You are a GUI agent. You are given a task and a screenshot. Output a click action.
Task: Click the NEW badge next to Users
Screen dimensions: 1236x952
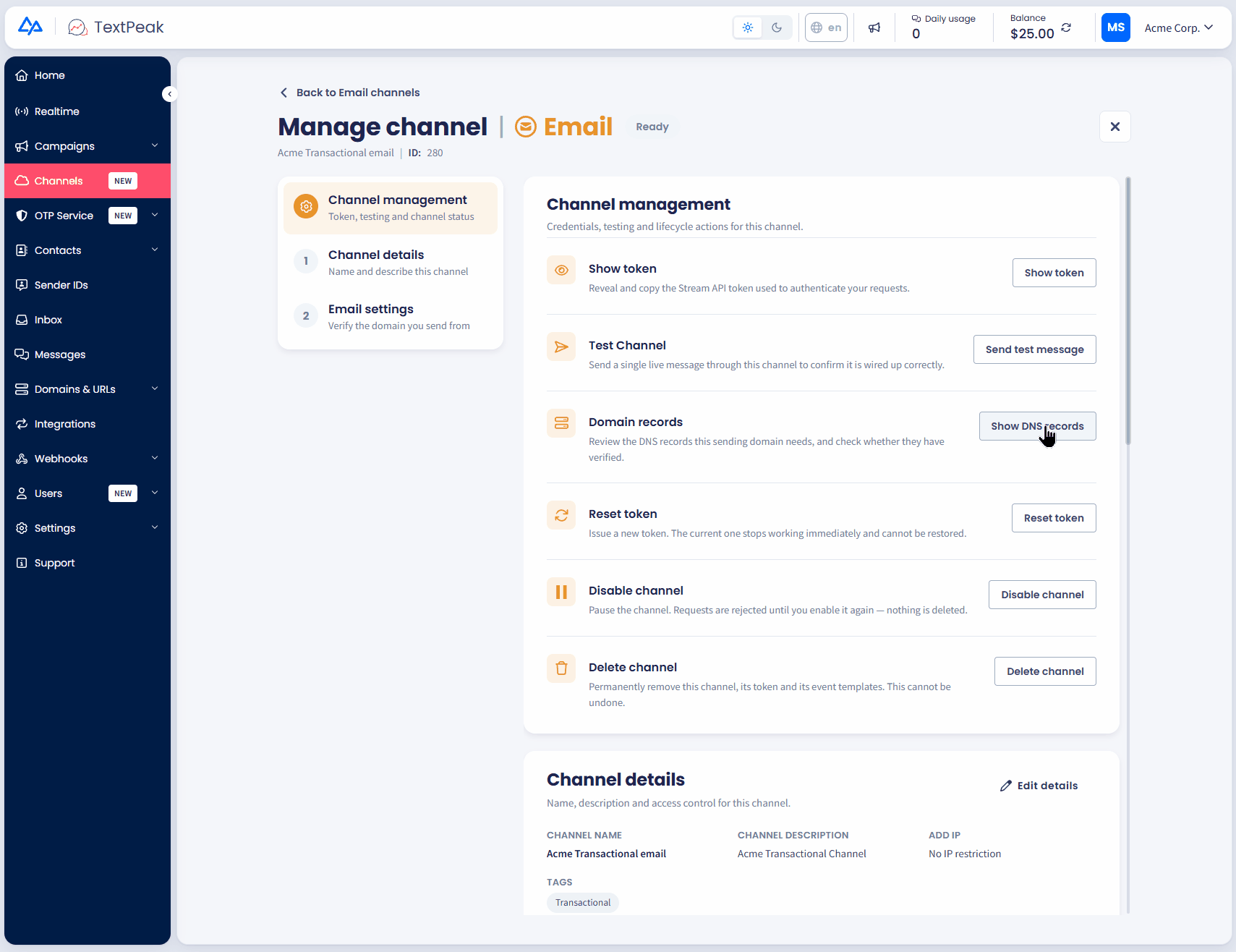(x=123, y=493)
